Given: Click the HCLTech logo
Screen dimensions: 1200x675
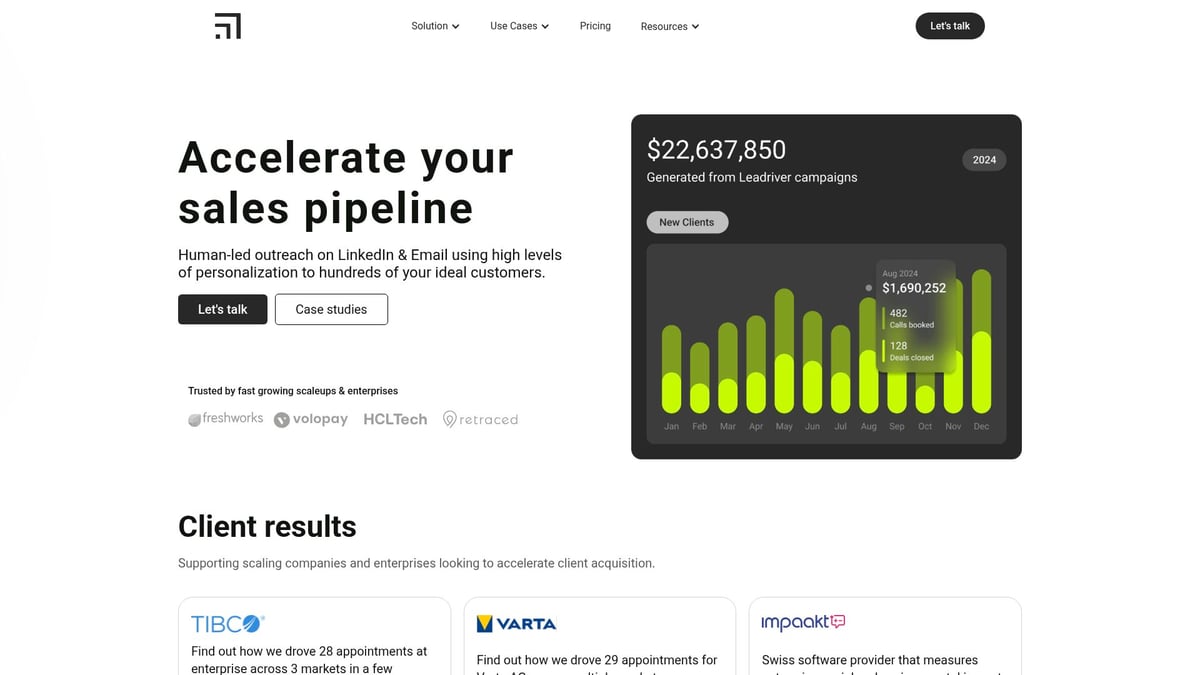Looking at the screenshot, I should [x=394, y=418].
